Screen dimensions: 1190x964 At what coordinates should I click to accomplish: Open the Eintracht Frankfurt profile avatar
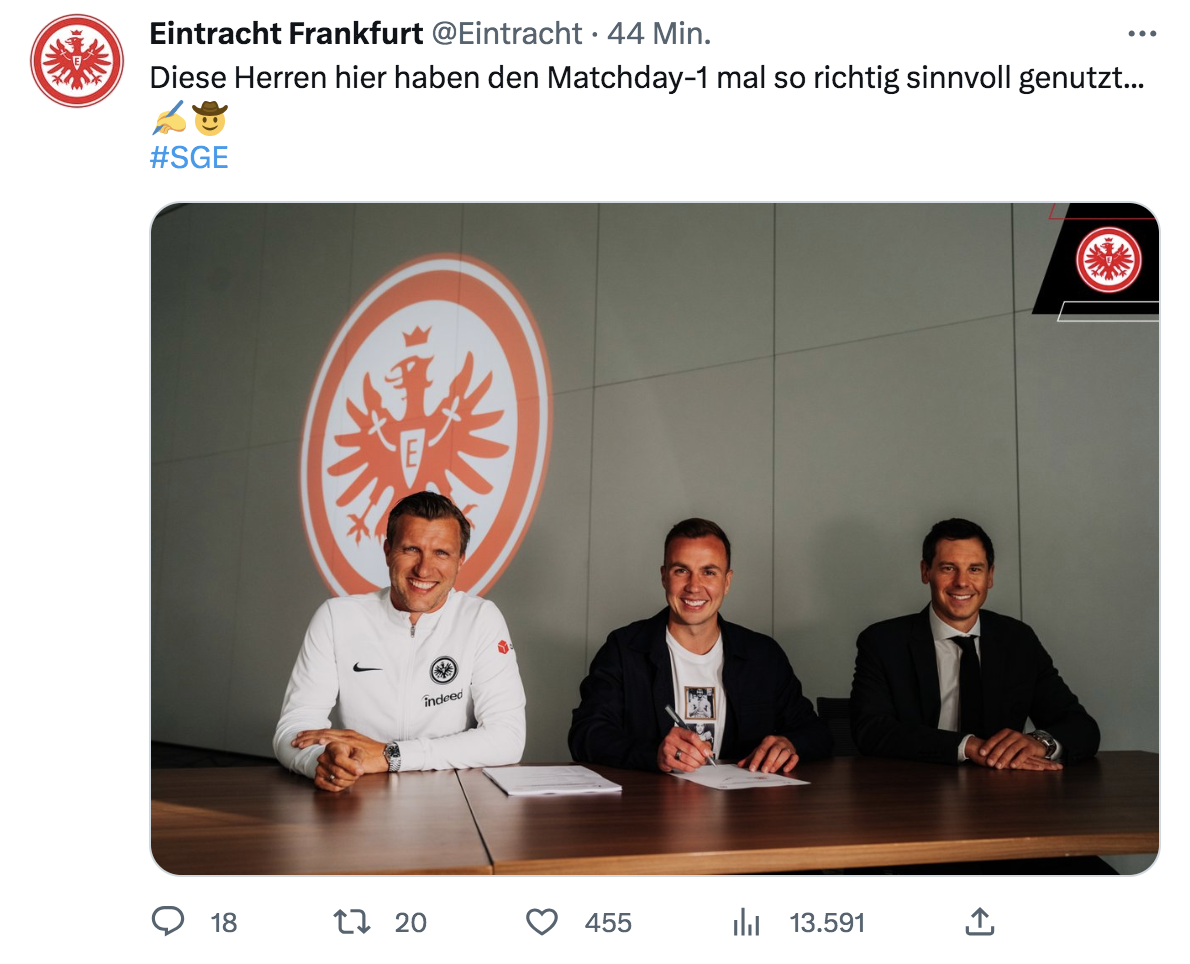77,61
